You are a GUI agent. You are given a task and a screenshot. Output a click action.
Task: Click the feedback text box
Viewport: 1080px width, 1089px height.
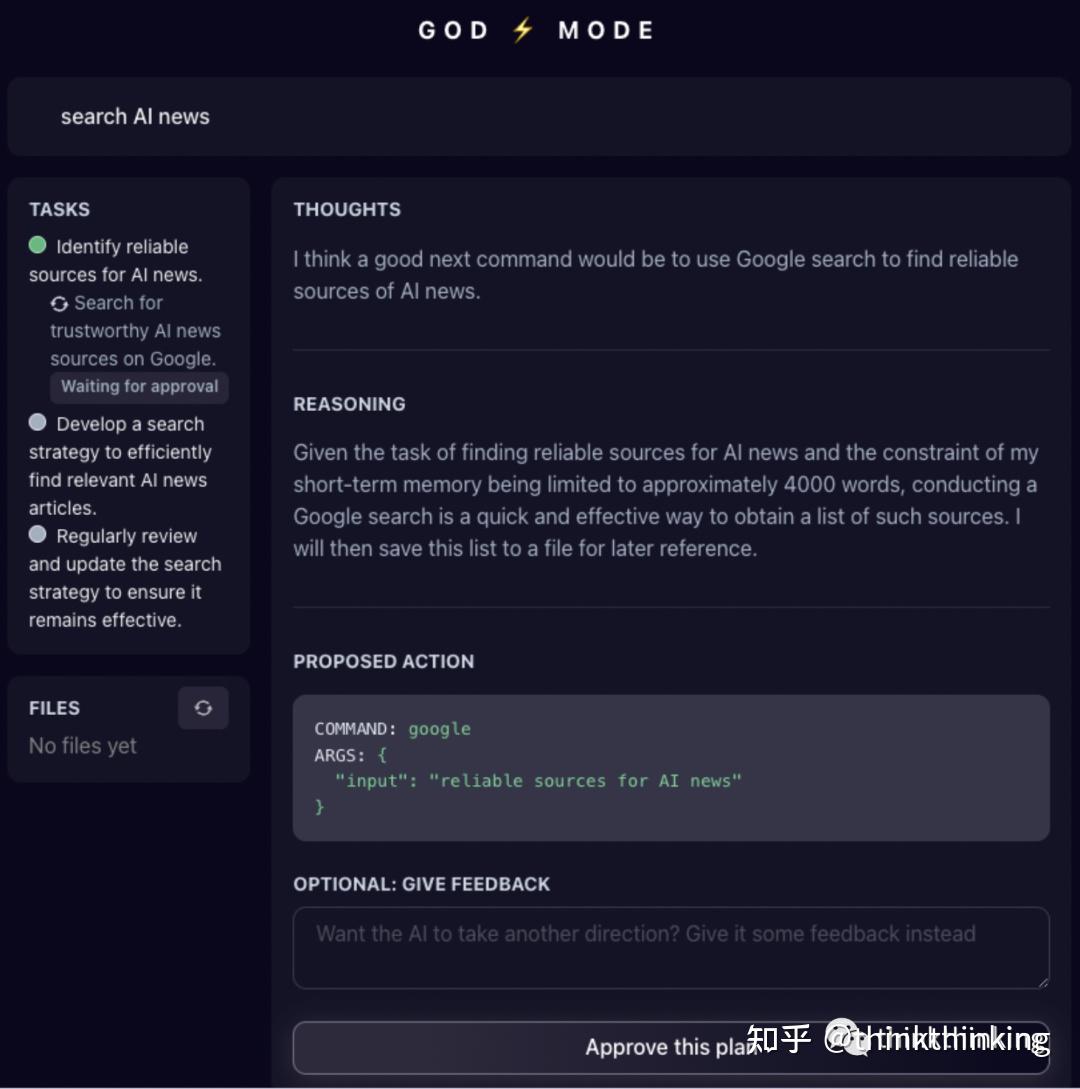(670, 947)
